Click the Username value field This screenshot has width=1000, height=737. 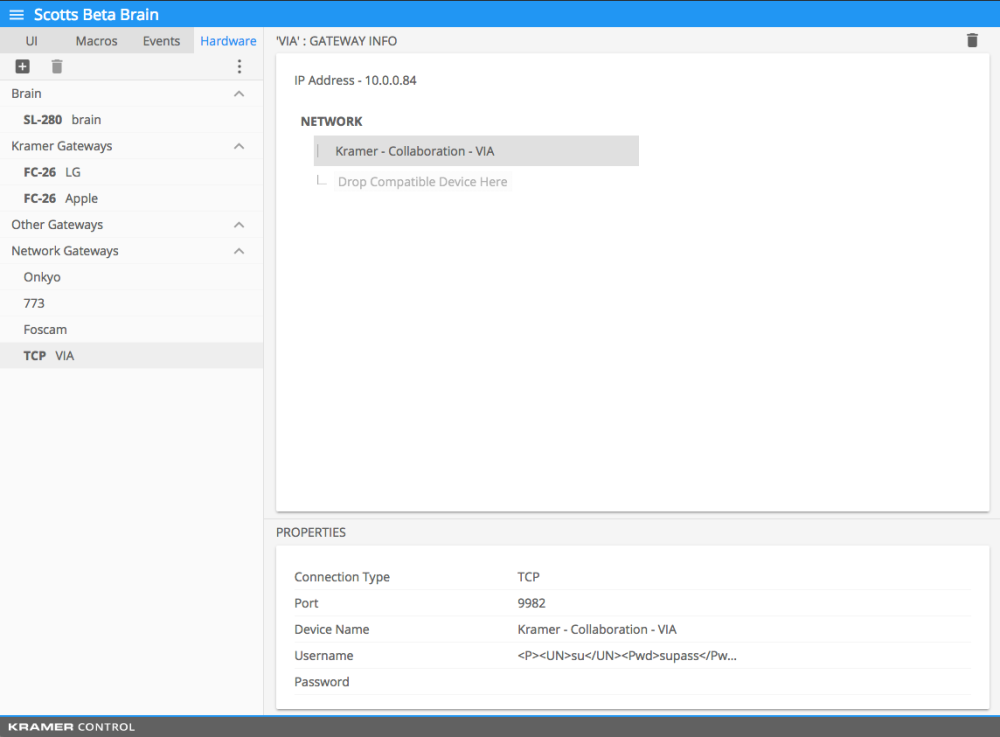point(627,655)
